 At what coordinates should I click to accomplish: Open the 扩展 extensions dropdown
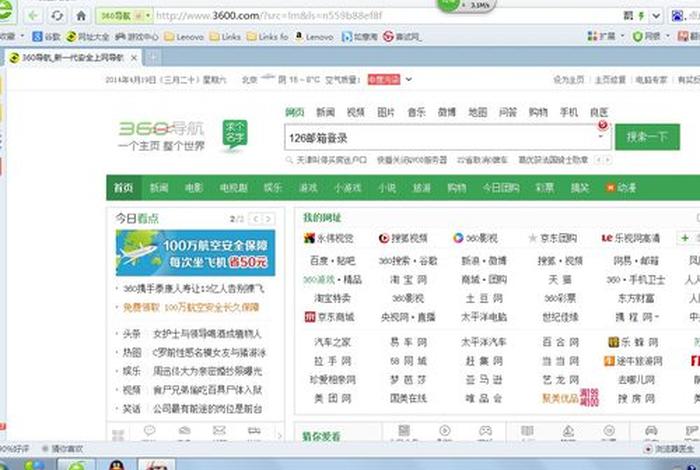[x=606, y=36]
